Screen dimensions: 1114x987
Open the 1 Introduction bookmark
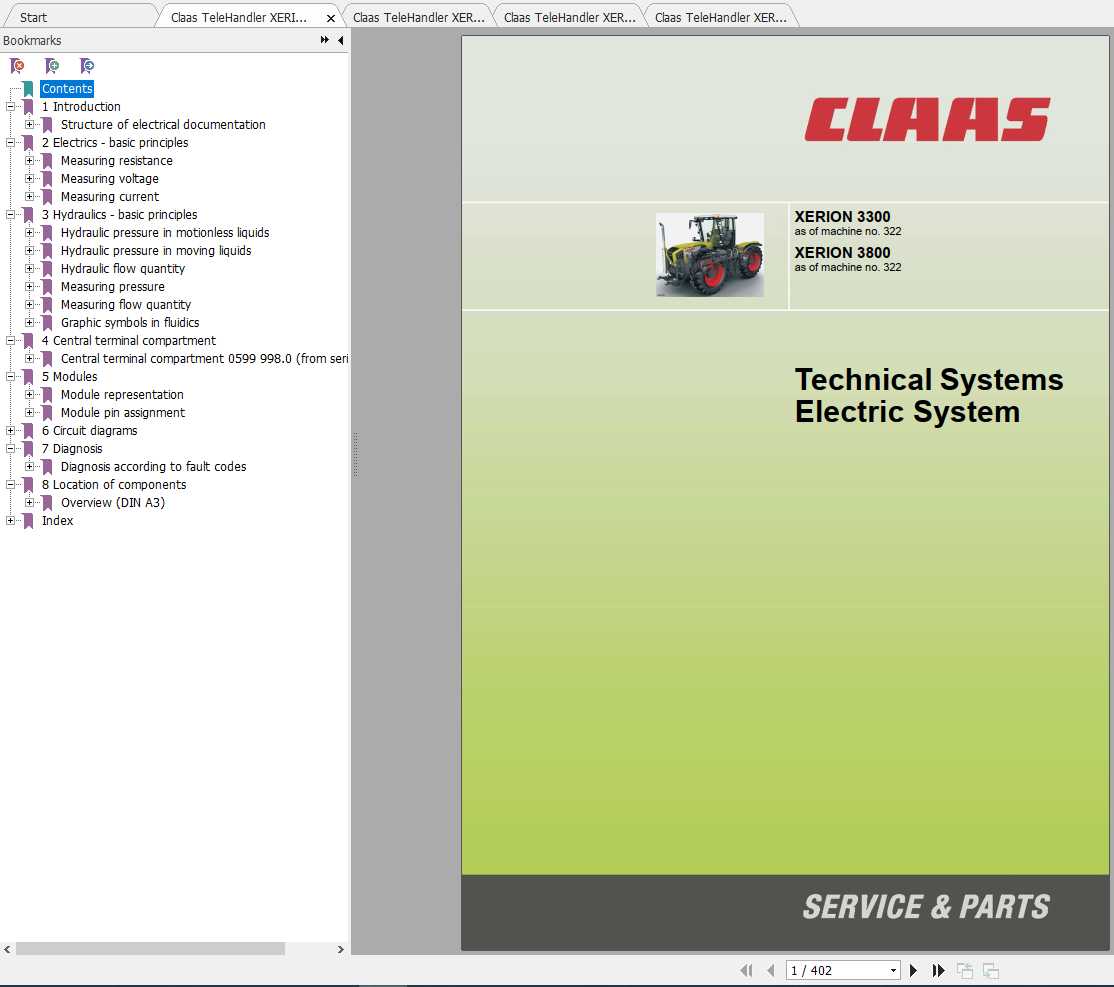81,107
